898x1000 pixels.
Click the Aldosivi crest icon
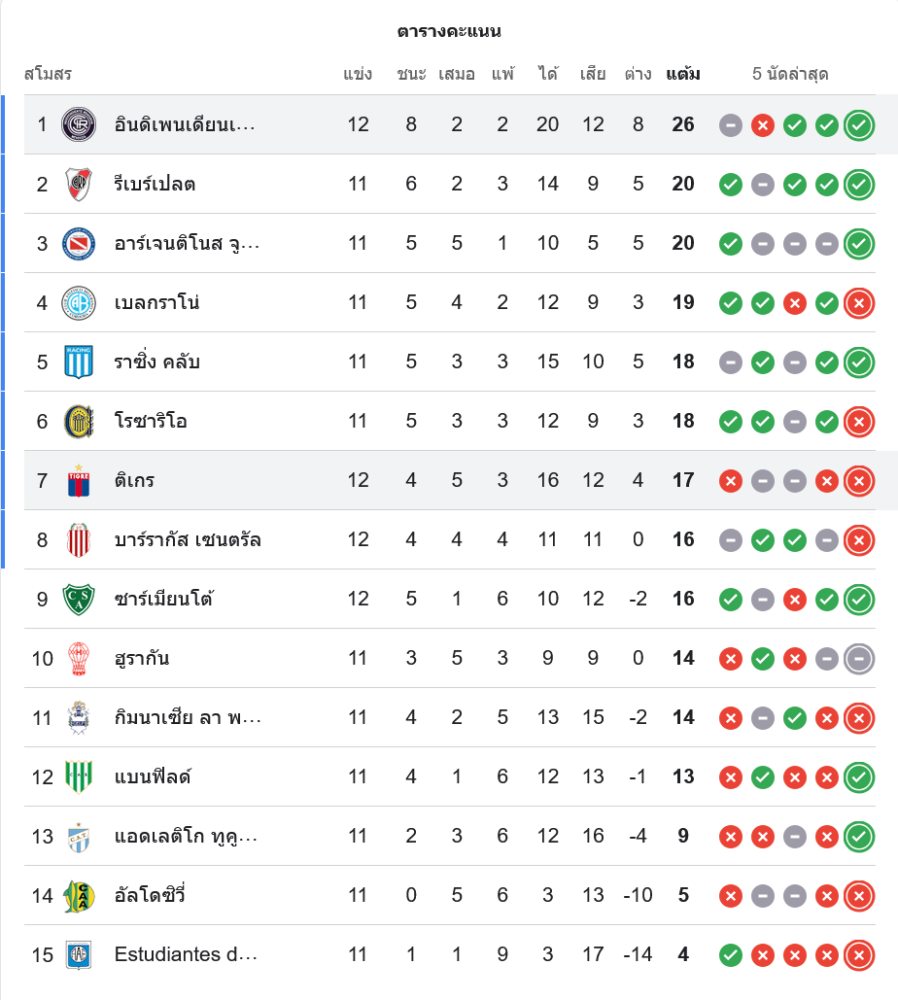click(78, 895)
